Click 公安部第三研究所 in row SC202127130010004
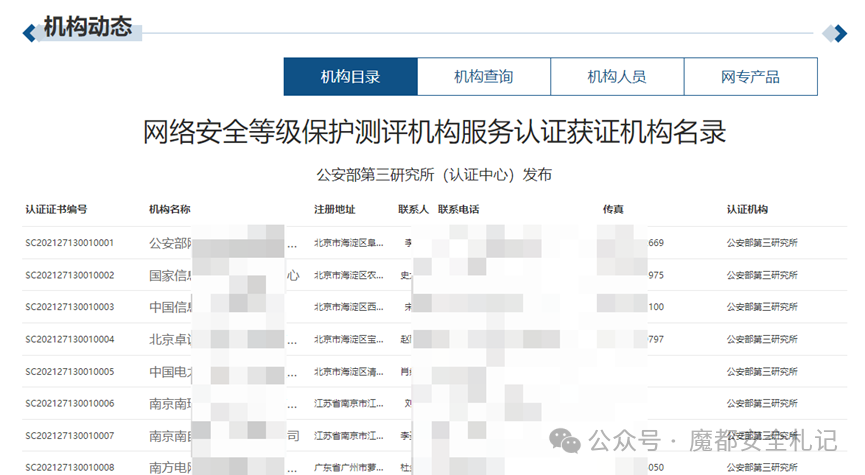Viewport: 865px width, 475px height. (x=762, y=339)
